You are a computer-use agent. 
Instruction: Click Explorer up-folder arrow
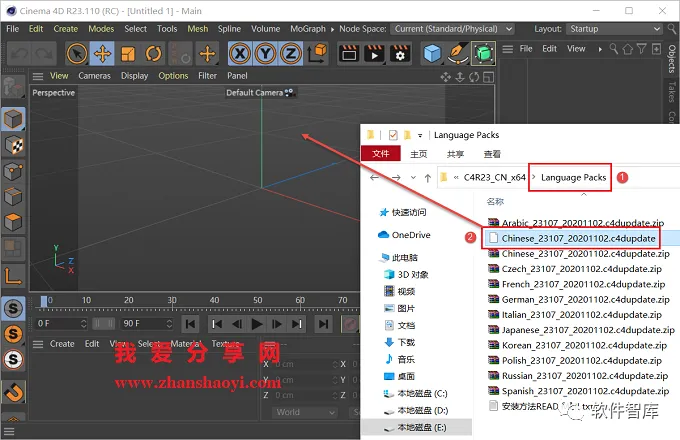coord(428,178)
